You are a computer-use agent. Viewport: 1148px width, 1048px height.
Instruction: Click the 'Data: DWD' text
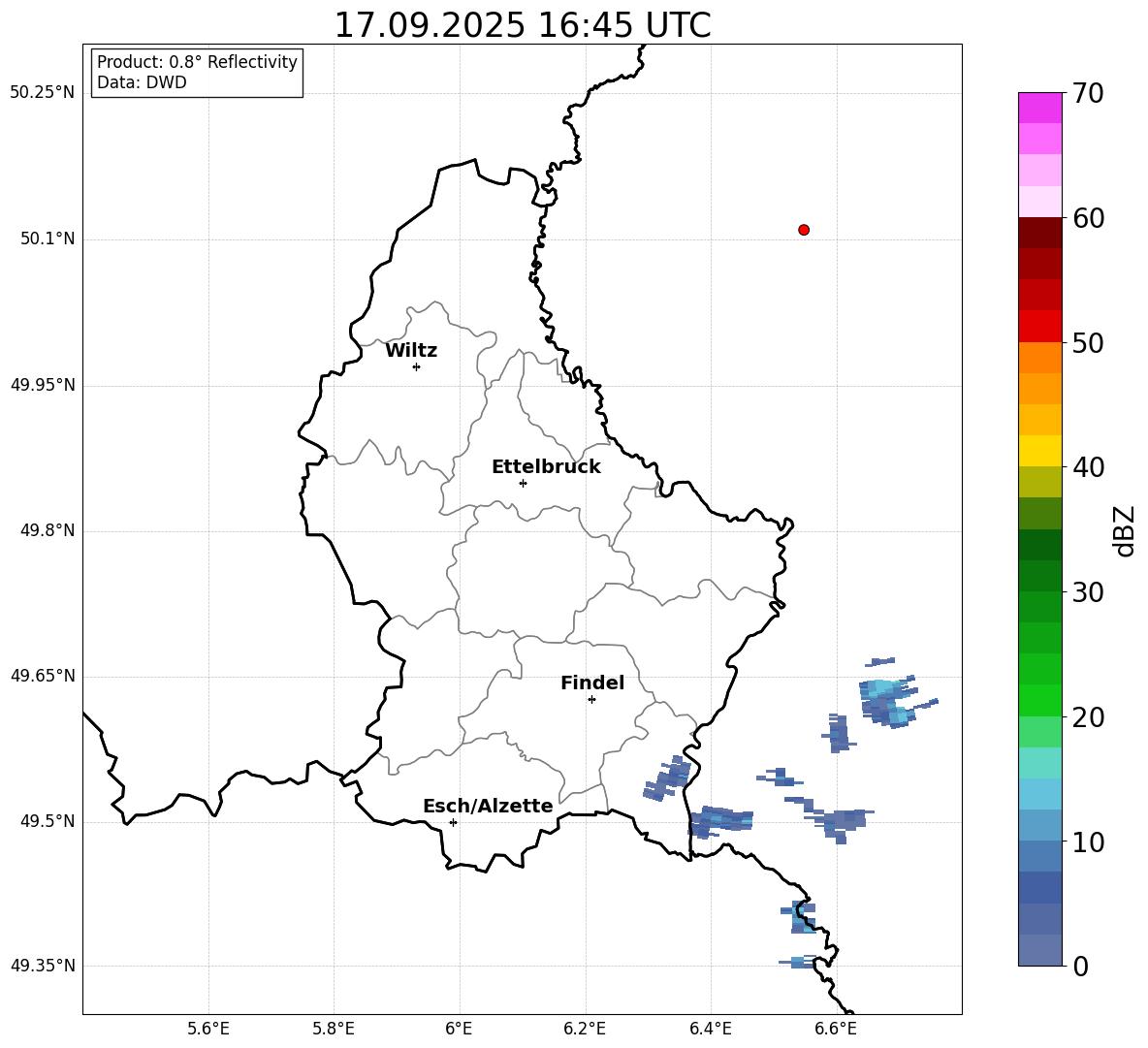(142, 82)
